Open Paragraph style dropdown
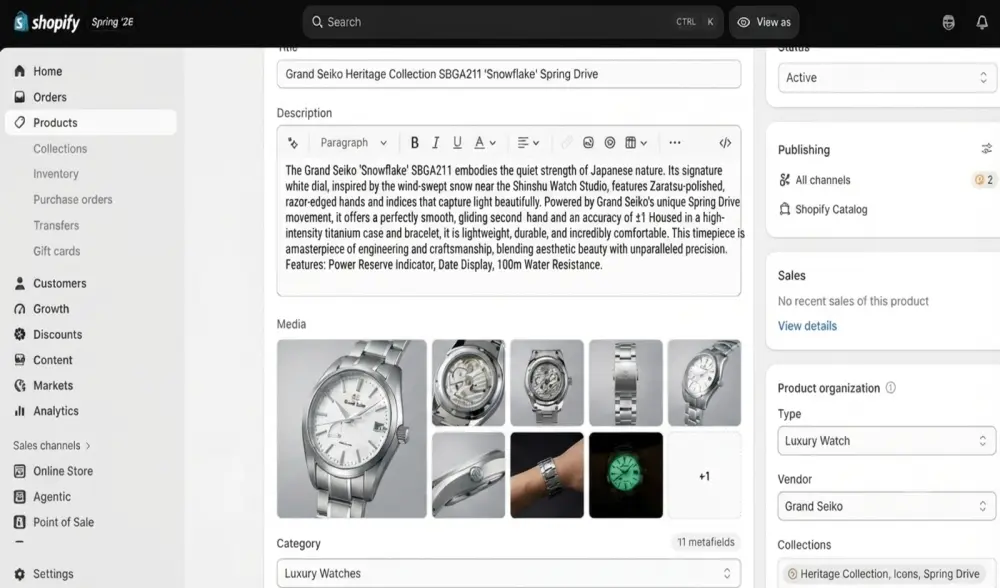 pos(353,143)
